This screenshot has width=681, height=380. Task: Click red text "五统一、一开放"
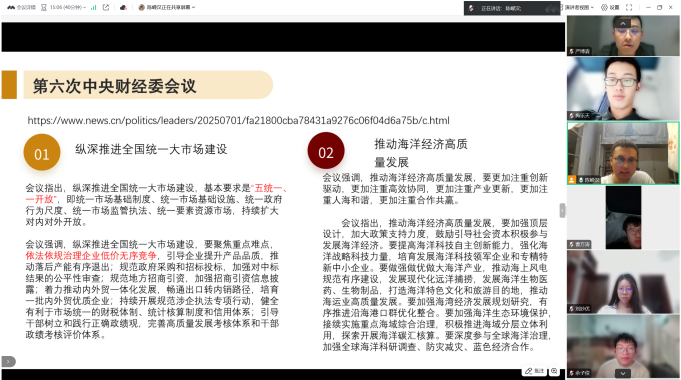(156, 193)
